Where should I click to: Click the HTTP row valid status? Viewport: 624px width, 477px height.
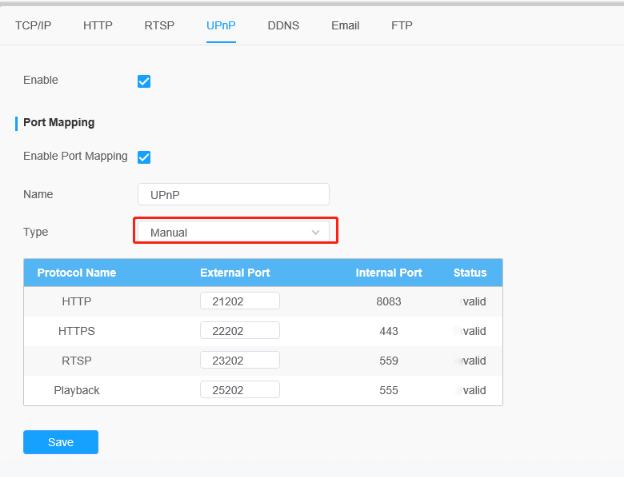(x=472, y=302)
